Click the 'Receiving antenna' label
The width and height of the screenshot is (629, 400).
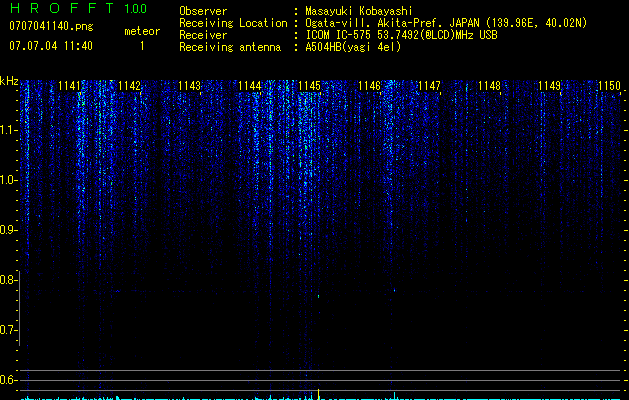tap(230, 47)
